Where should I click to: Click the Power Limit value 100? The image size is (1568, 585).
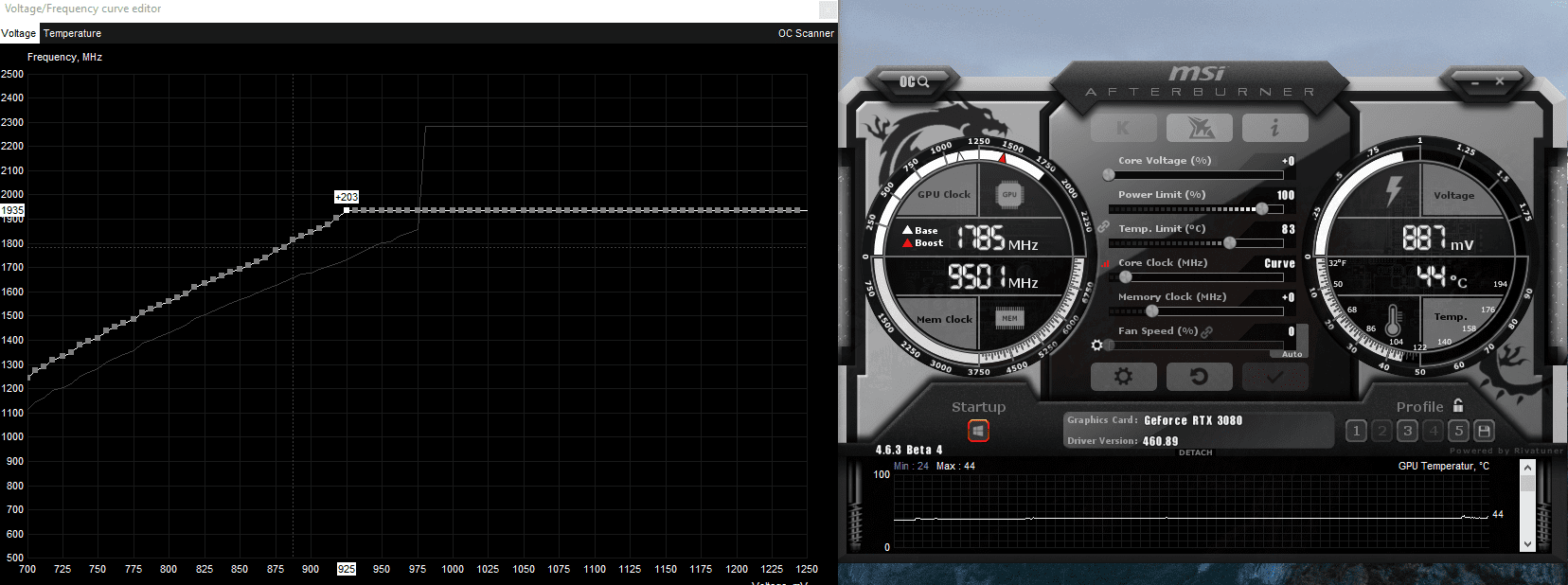[x=1285, y=195]
